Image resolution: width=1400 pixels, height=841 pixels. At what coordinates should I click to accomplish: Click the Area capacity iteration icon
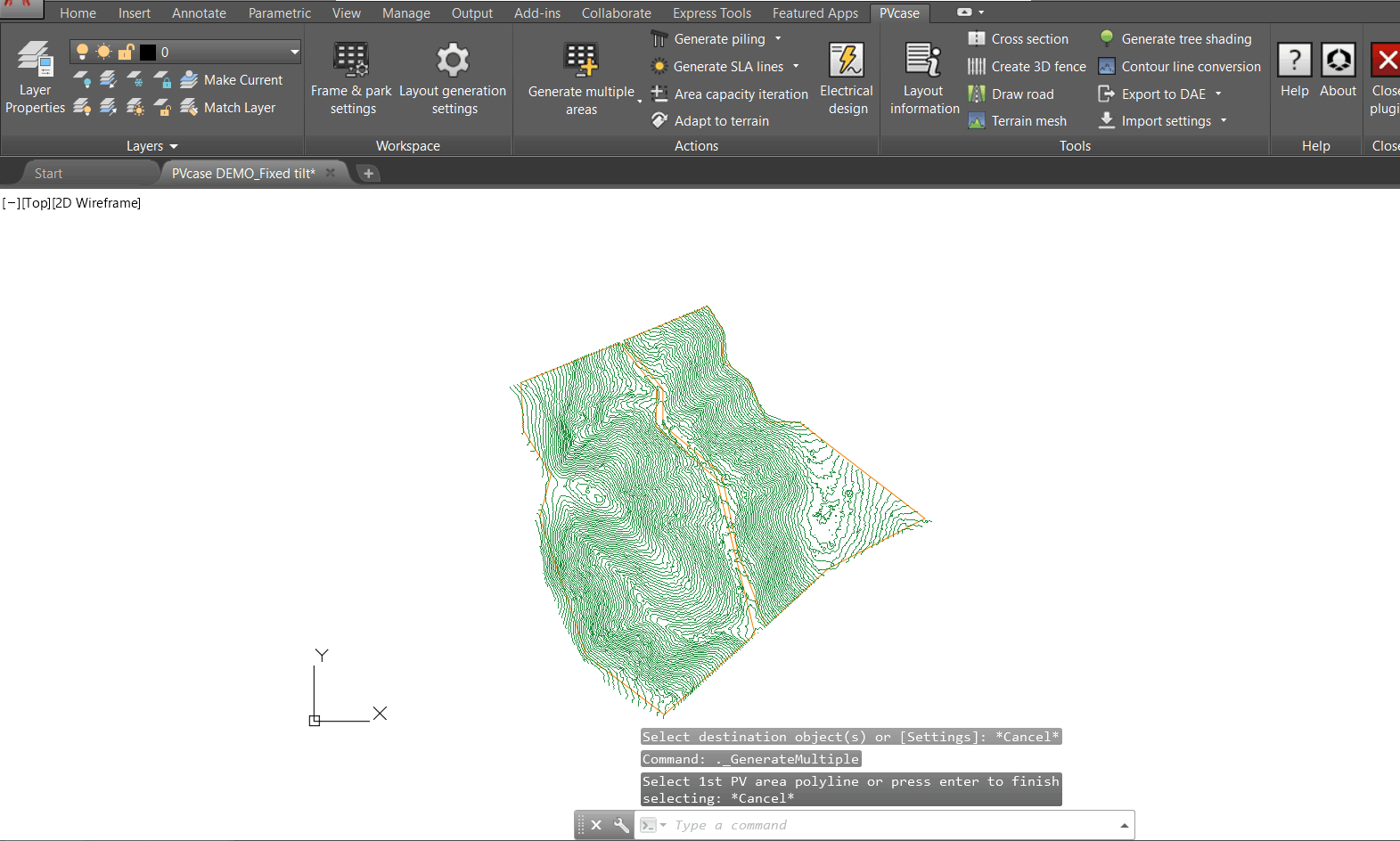pos(659,94)
